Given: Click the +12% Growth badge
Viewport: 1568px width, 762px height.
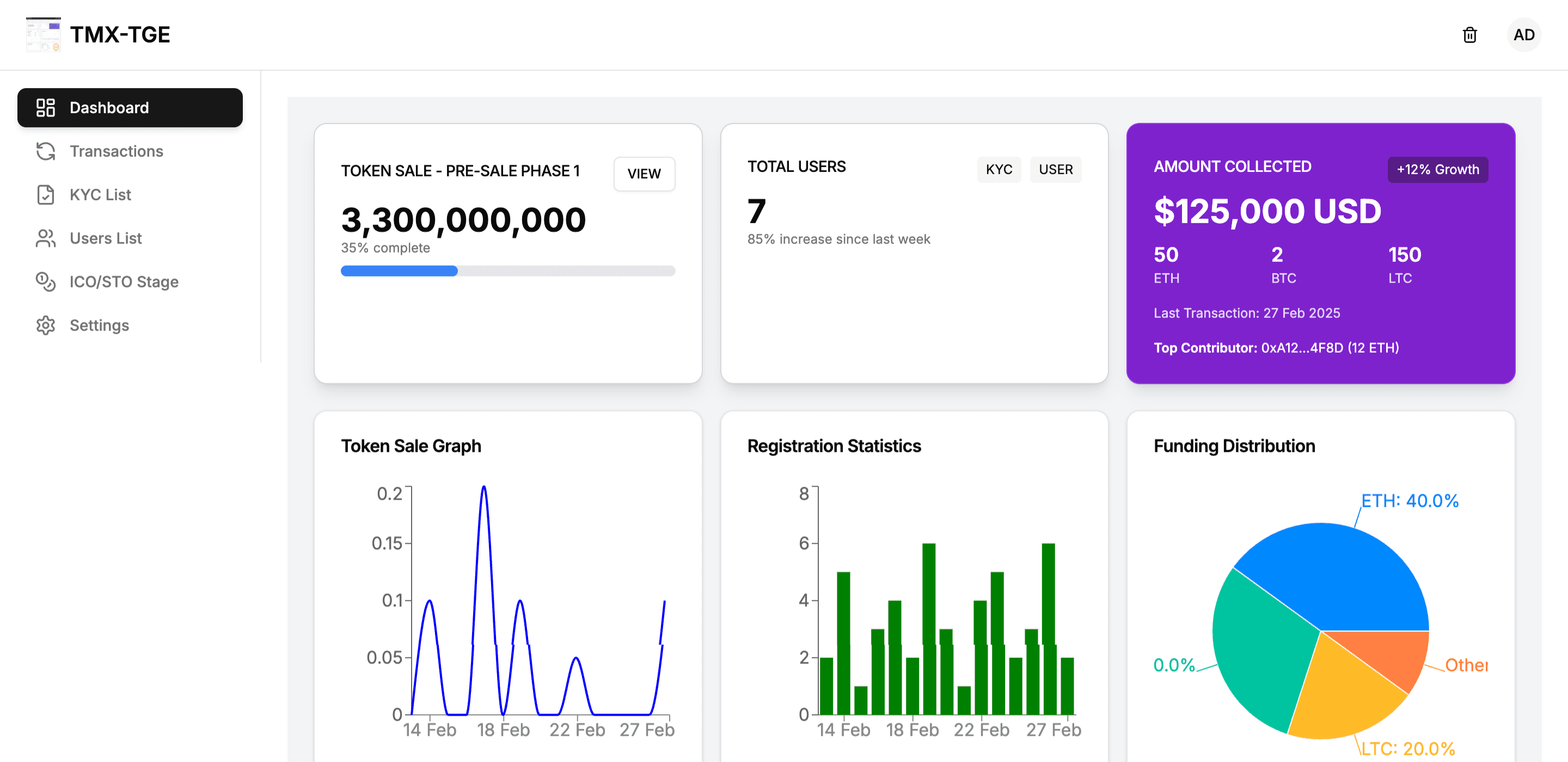Looking at the screenshot, I should coord(1437,169).
